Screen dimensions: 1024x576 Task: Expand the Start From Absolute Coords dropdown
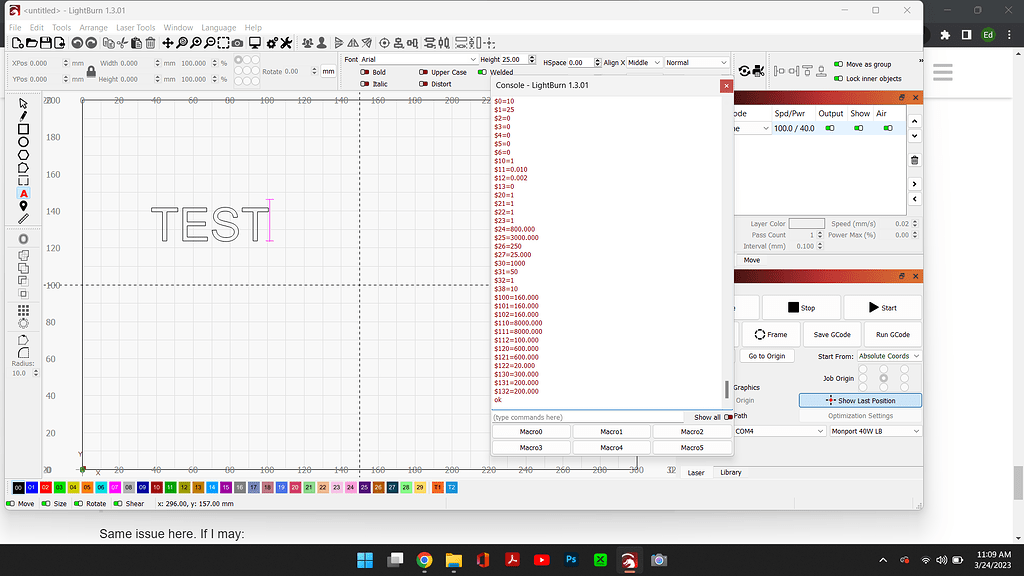888,356
